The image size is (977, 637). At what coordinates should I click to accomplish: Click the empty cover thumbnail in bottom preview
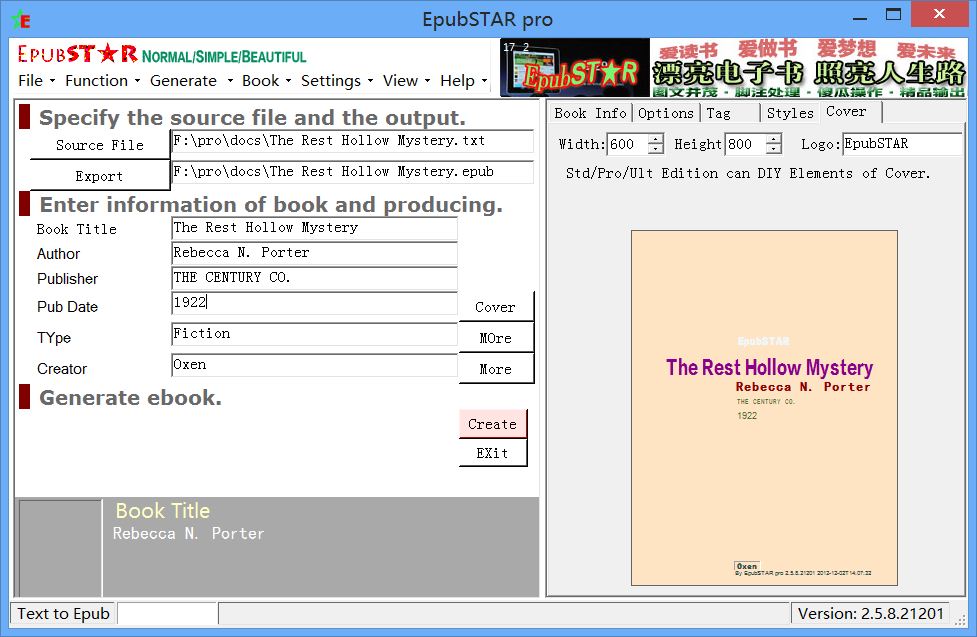coord(60,548)
